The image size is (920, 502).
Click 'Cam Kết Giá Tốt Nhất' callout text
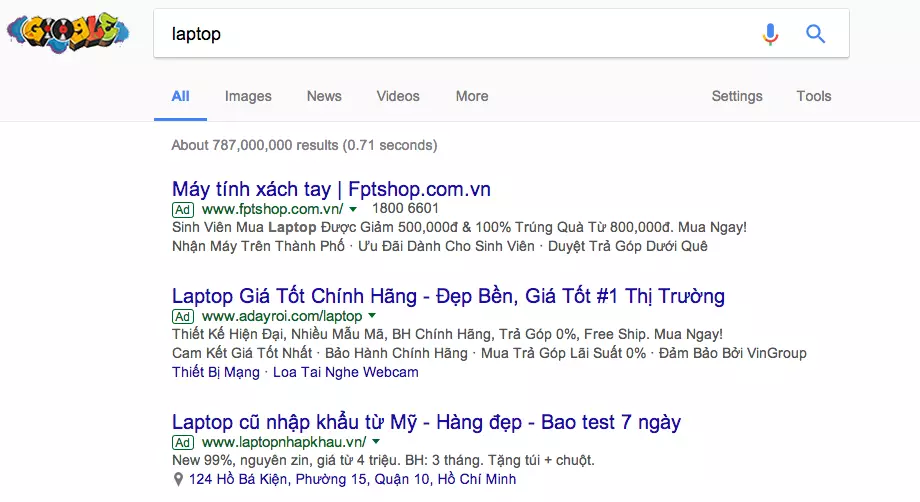[242, 353]
